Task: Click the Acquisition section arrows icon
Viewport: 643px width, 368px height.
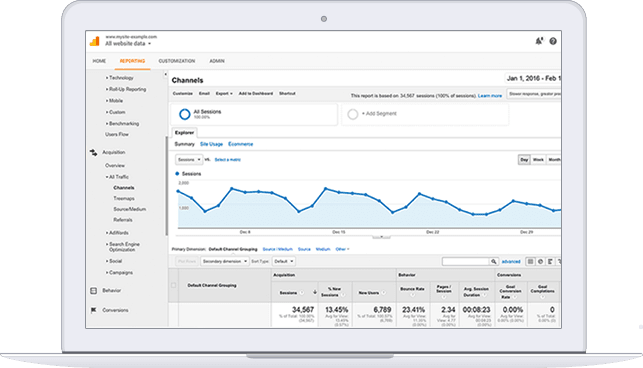Action: tap(93, 153)
